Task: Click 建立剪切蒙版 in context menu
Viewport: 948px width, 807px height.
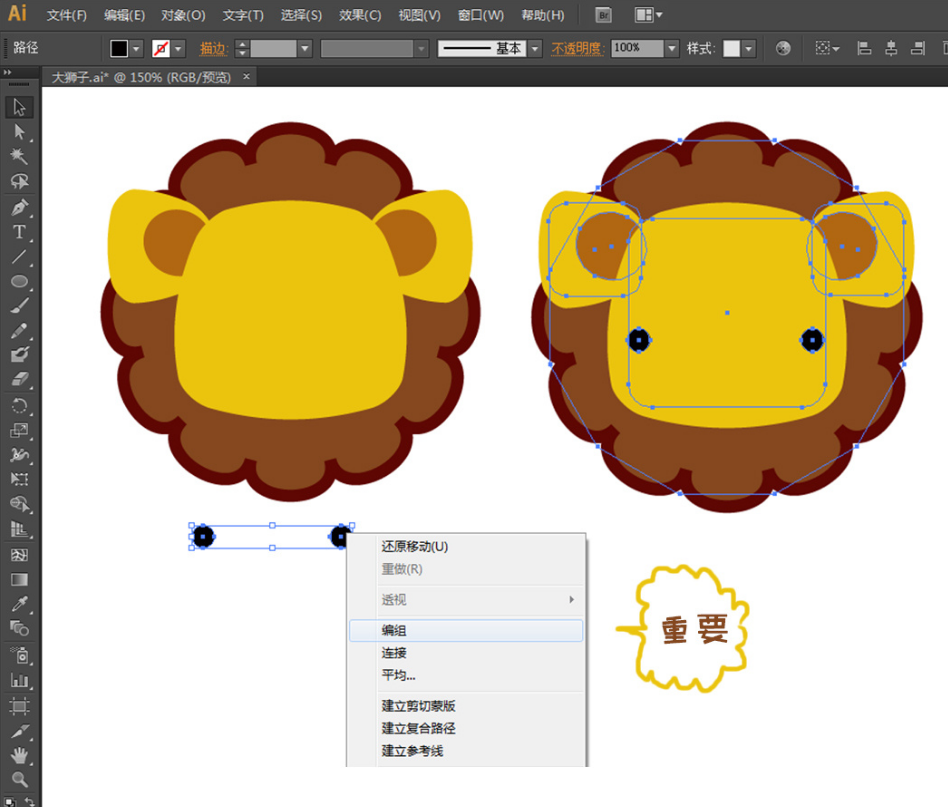Action: [x=418, y=706]
